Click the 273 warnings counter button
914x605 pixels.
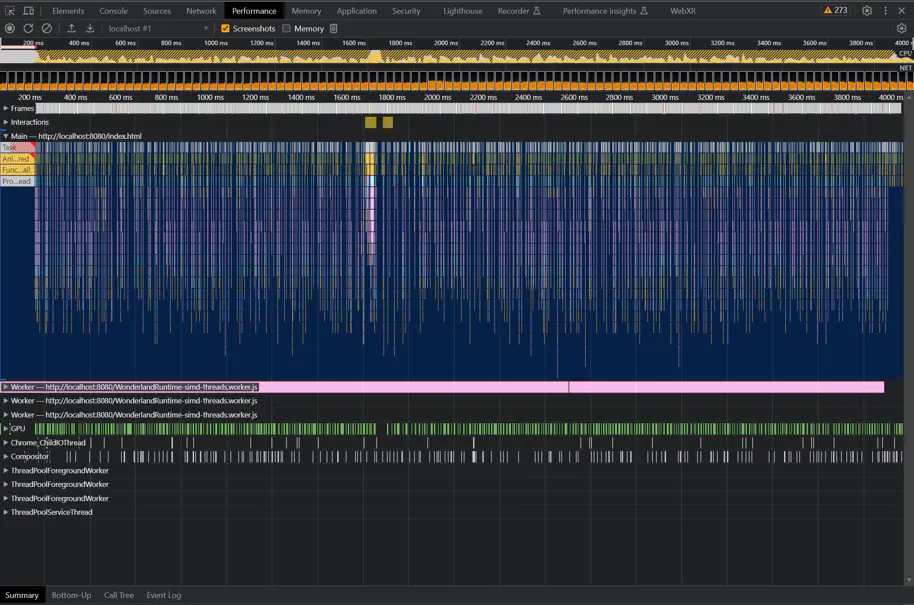pos(836,11)
